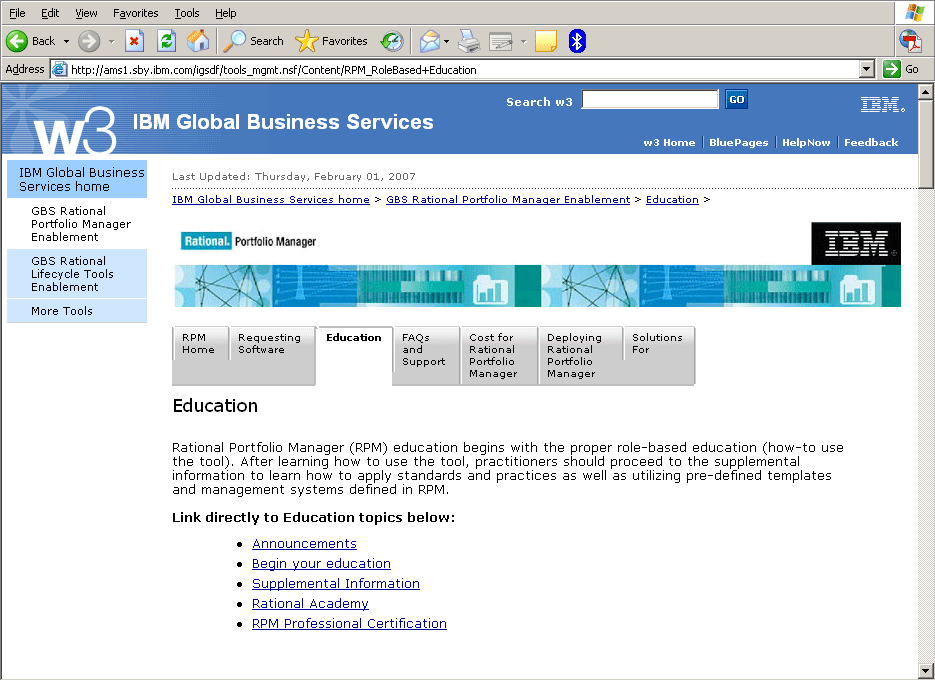This screenshot has height=680, width=935.
Task: Open Search with the magnifier icon
Action: [234, 41]
